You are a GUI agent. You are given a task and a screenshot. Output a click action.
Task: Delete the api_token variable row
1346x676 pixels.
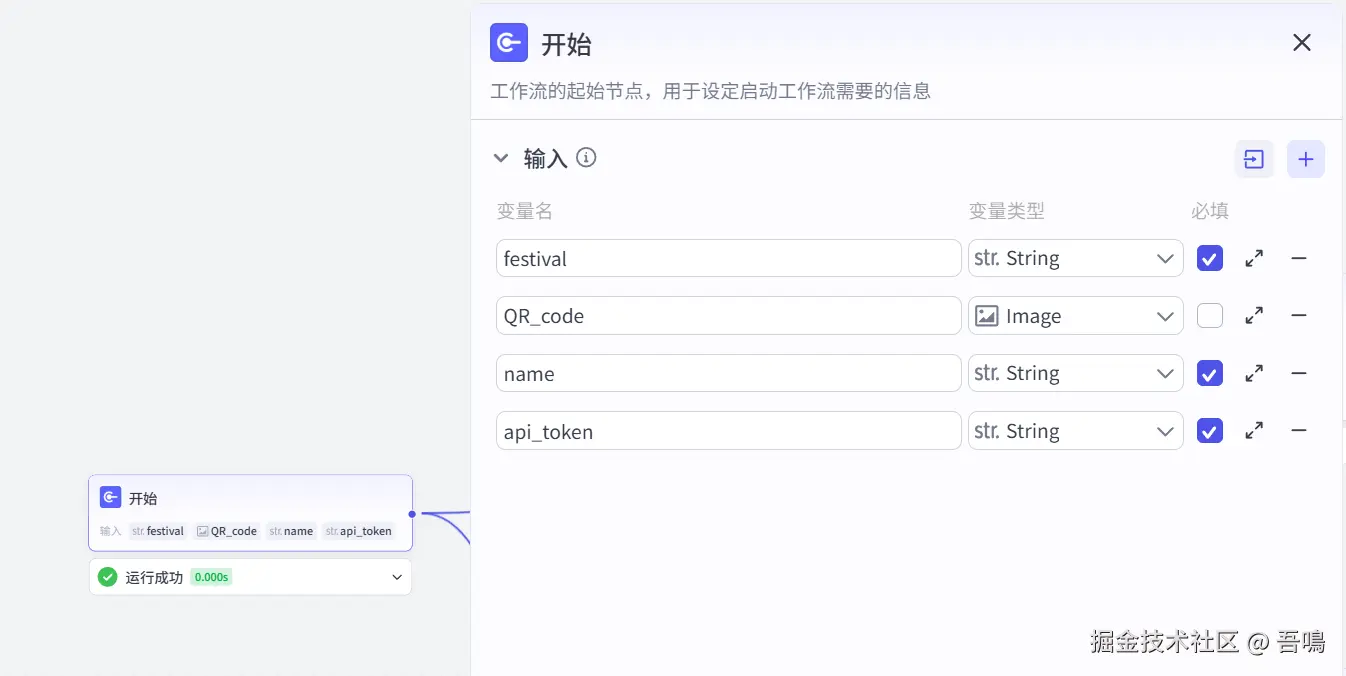point(1299,431)
